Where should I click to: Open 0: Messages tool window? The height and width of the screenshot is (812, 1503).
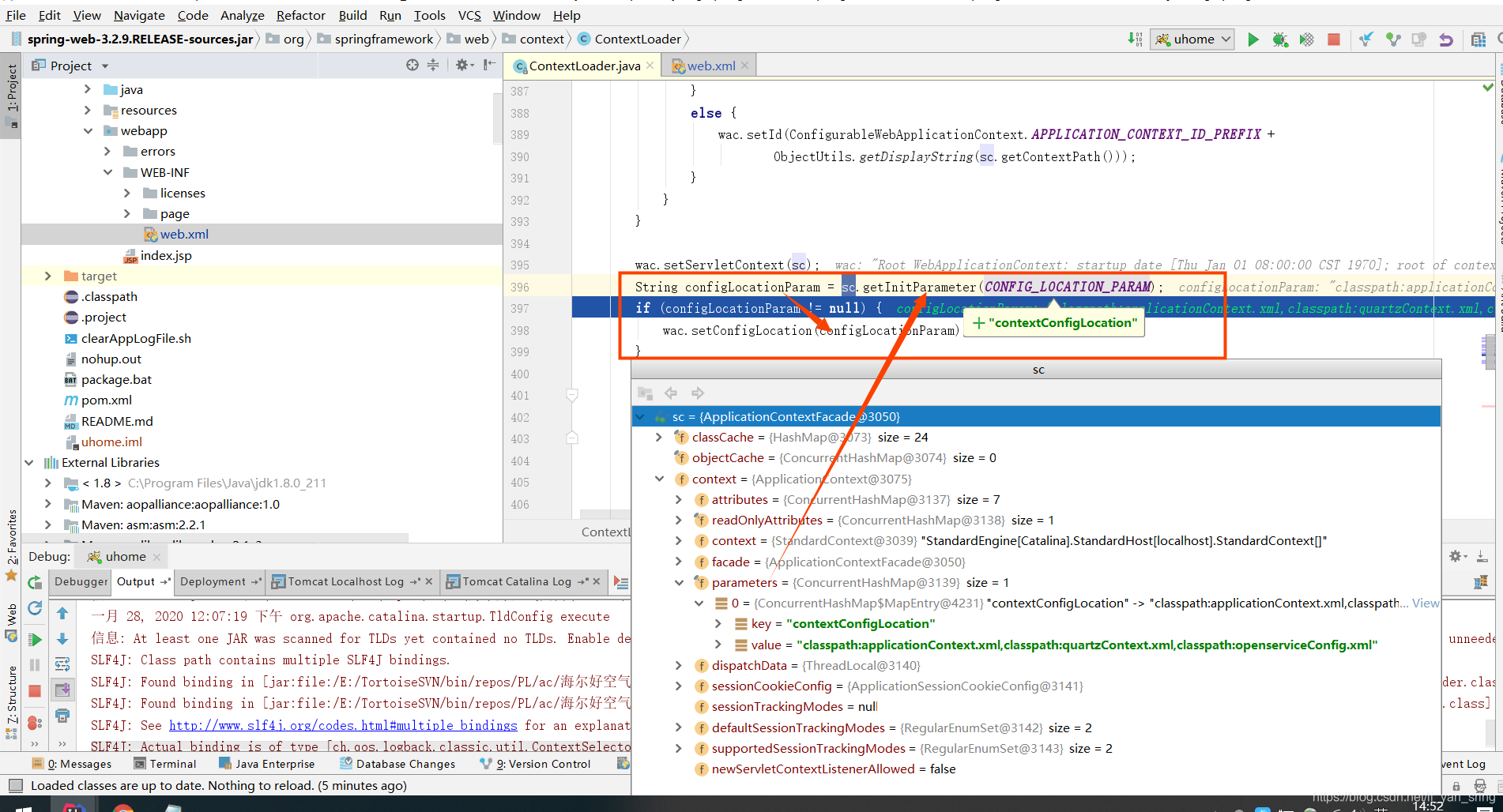[72, 764]
